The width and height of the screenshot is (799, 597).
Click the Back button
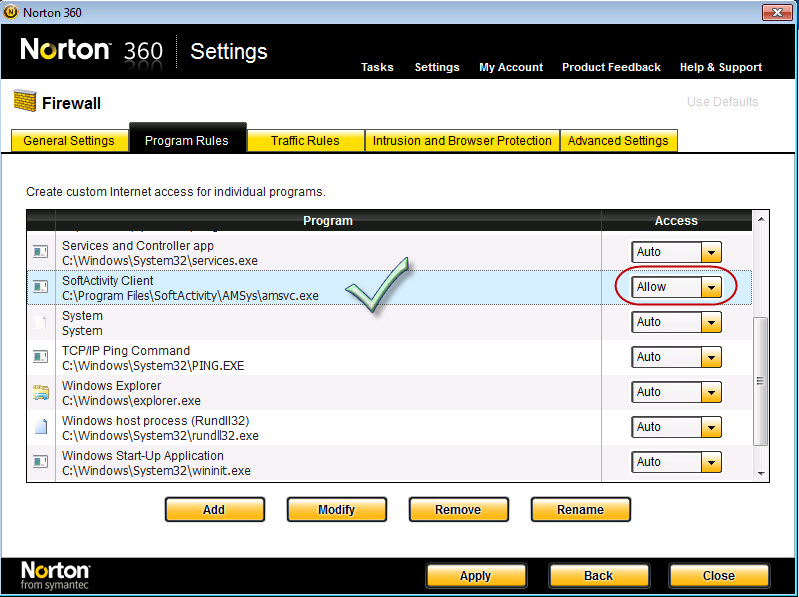click(599, 576)
